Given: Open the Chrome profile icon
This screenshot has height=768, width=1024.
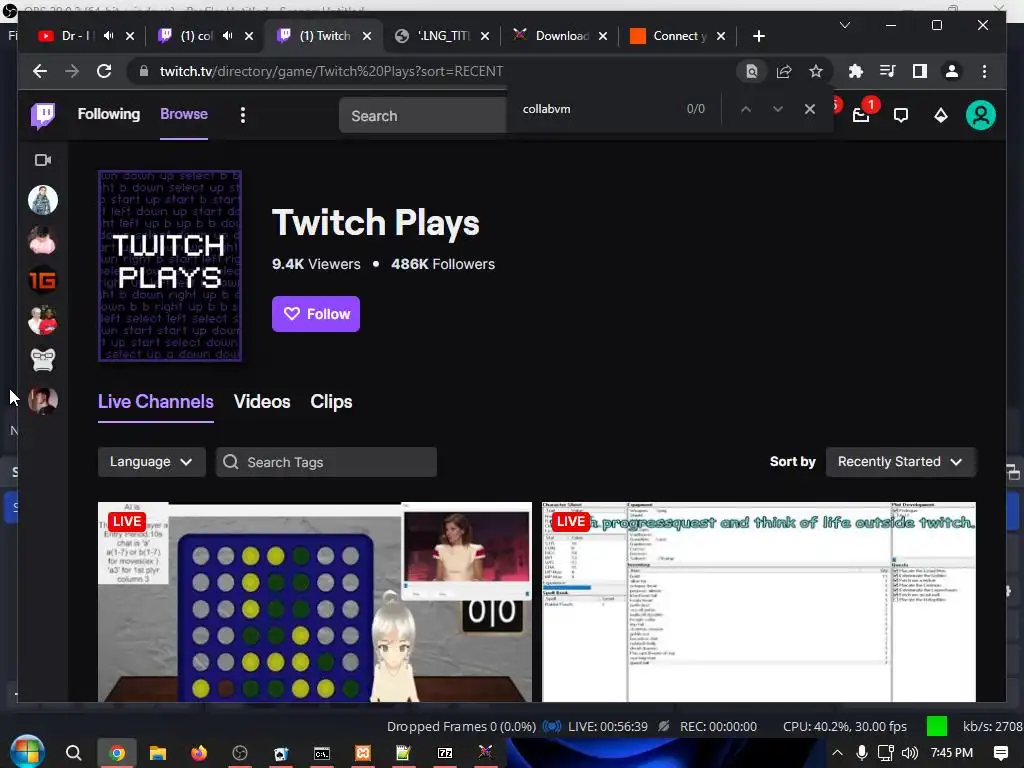Looking at the screenshot, I should point(952,71).
